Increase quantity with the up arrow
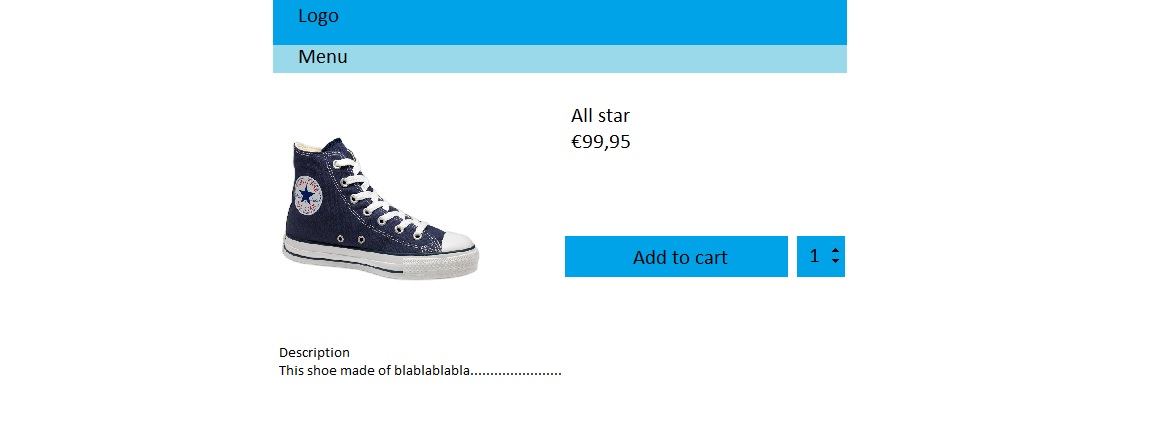The width and height of the screenshot is (1175, 432). pos(835,249)
